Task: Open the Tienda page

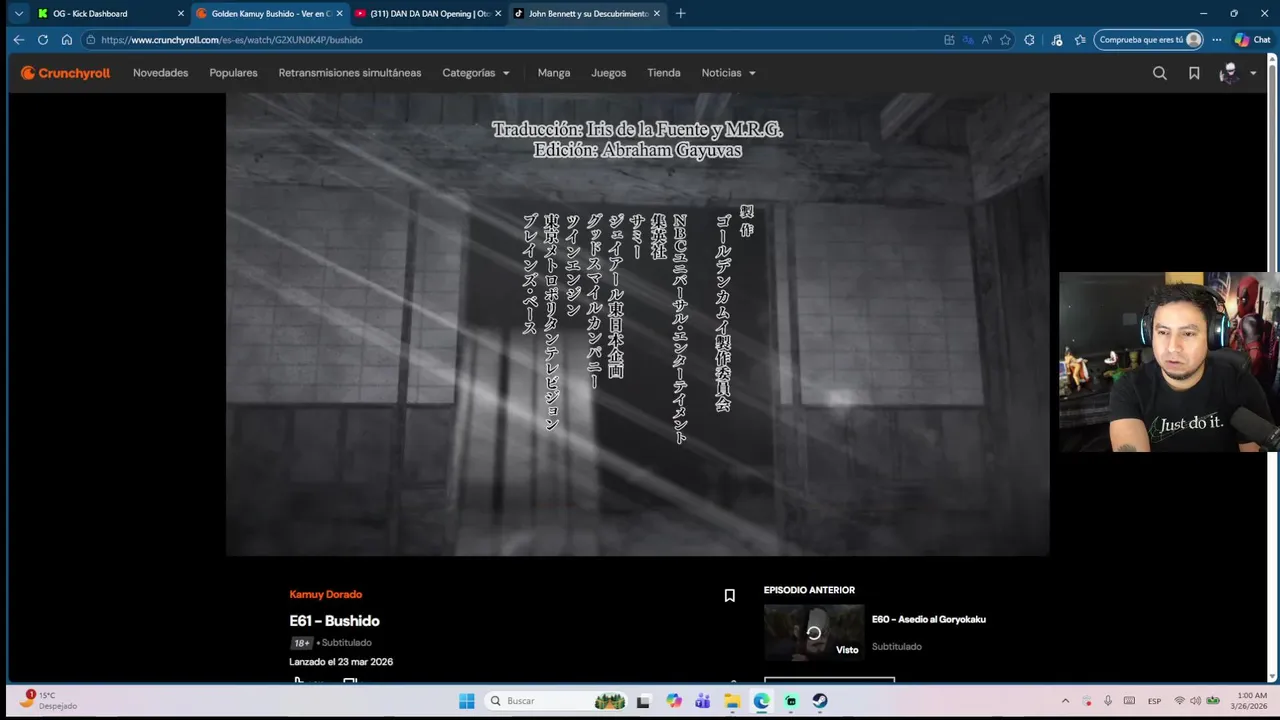Action: tap(664, 73)
